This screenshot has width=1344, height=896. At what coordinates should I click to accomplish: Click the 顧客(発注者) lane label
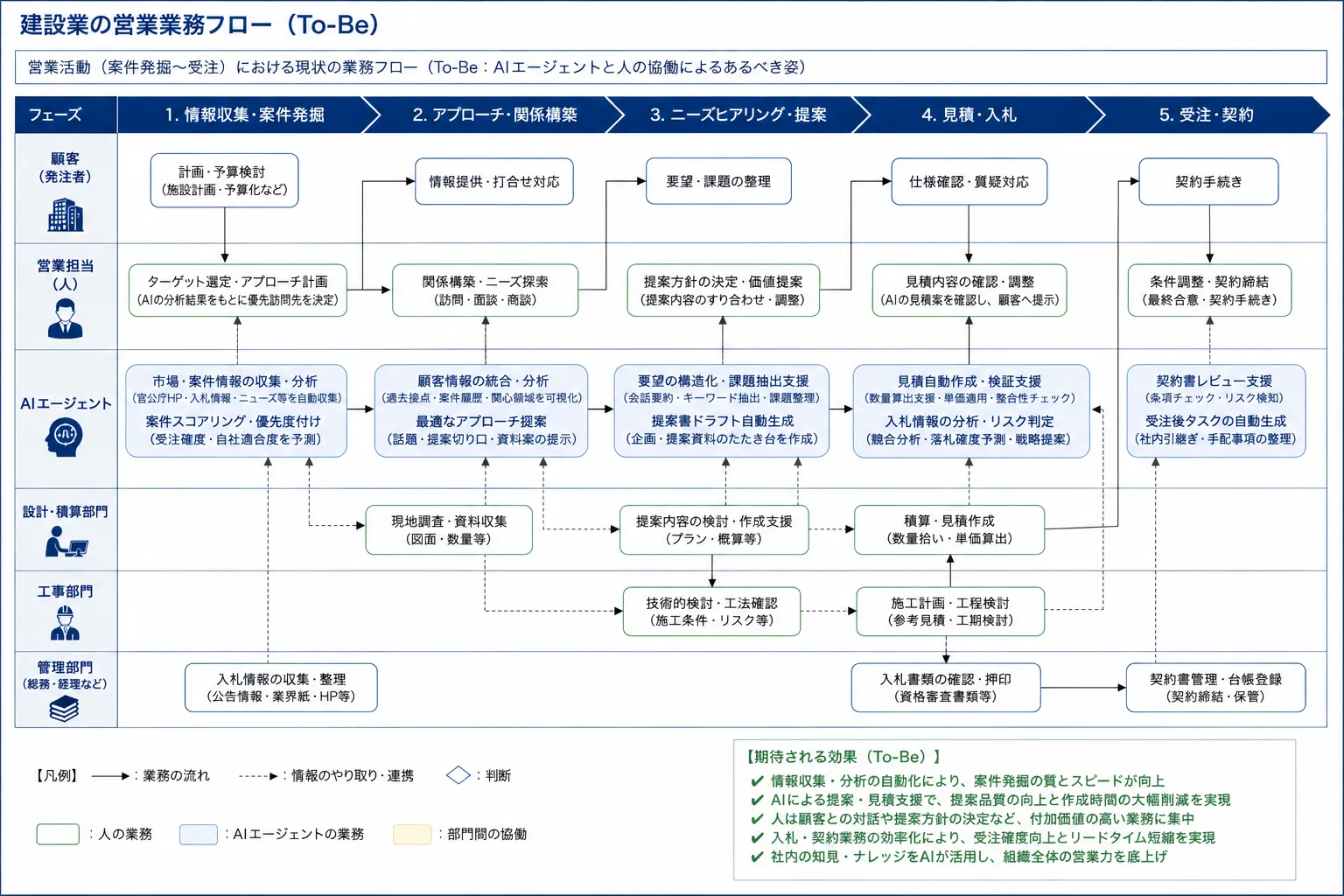tap(65, 167)
